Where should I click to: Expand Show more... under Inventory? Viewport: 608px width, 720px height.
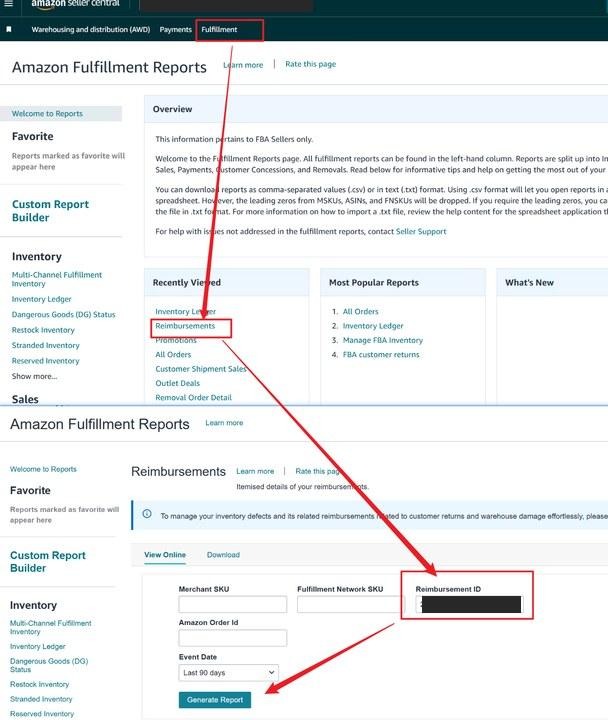coord(34,376)
